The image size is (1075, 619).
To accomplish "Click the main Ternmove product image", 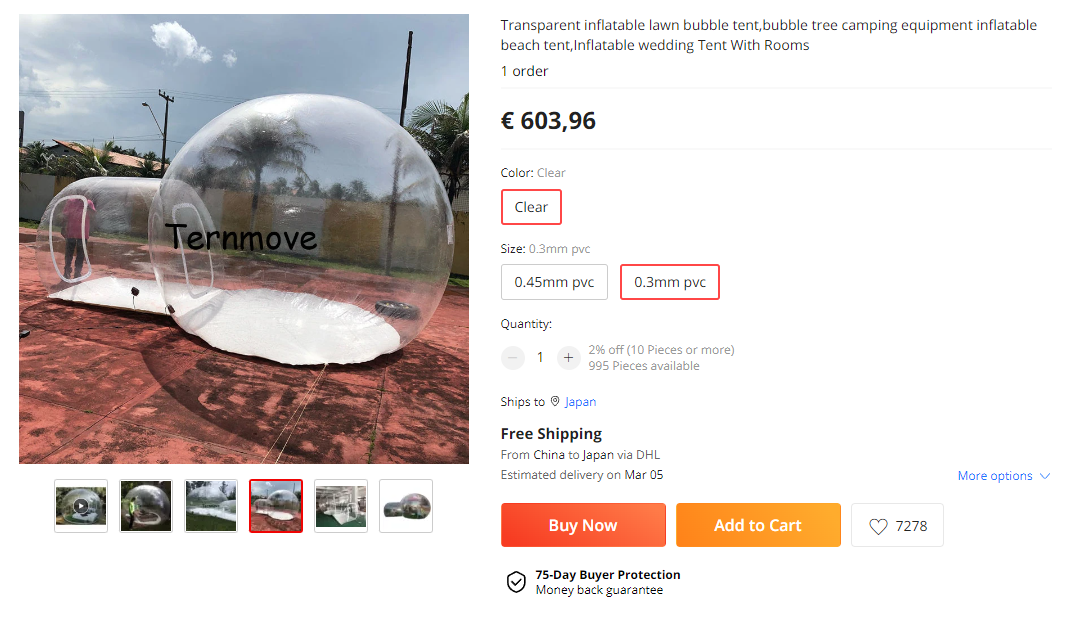I will coord(244,239).
